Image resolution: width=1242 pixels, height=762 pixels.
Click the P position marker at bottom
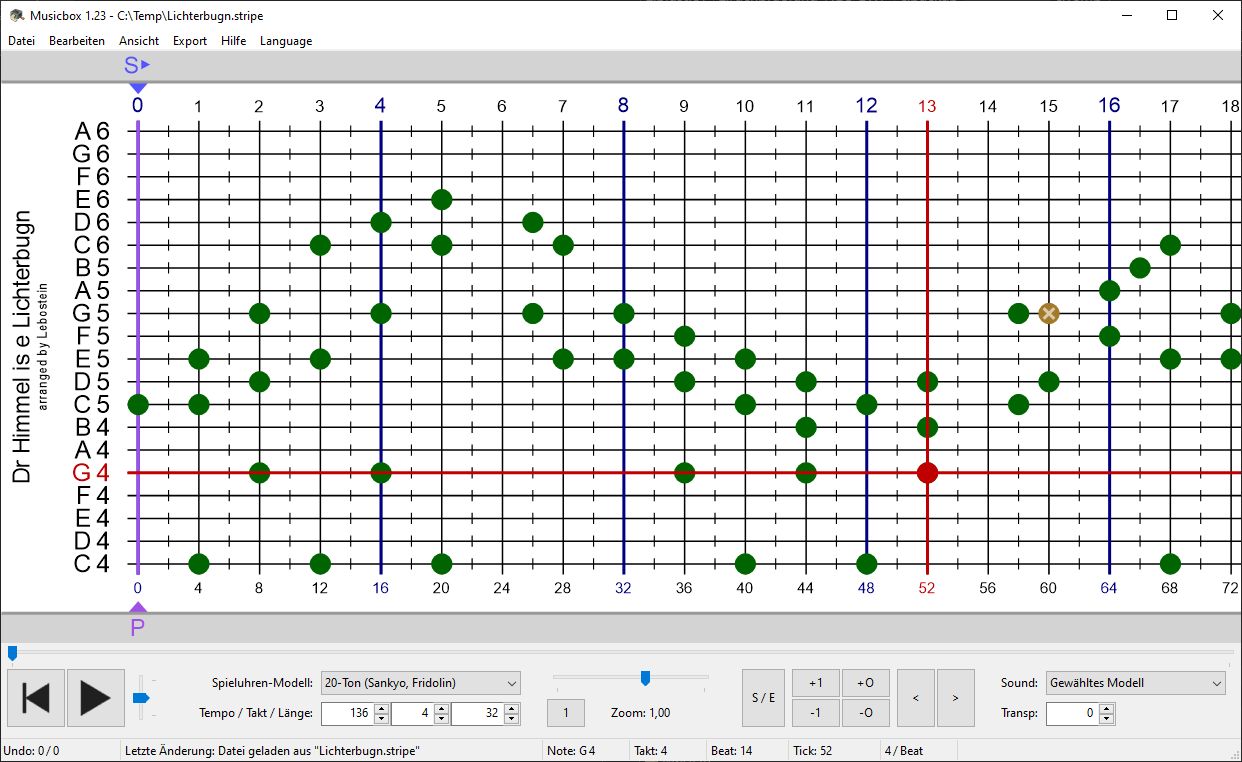pos(138,626)
